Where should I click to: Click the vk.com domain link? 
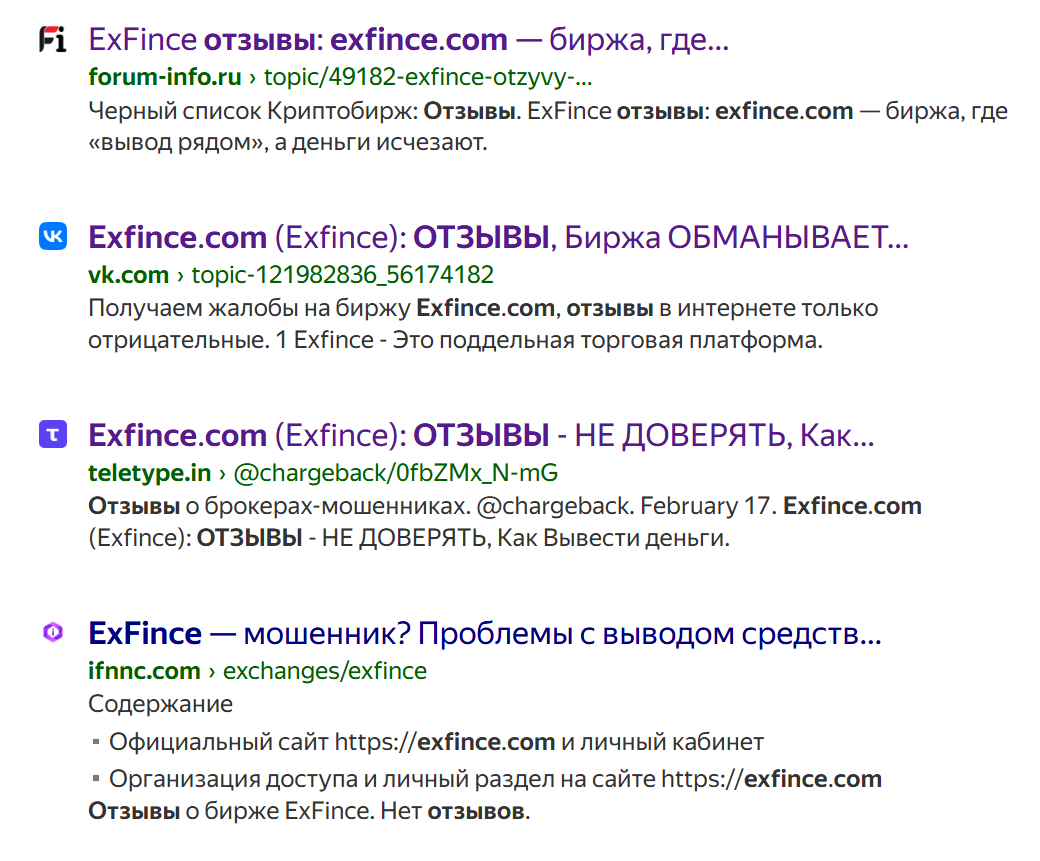pyautogui.click(x=128, y=274)
